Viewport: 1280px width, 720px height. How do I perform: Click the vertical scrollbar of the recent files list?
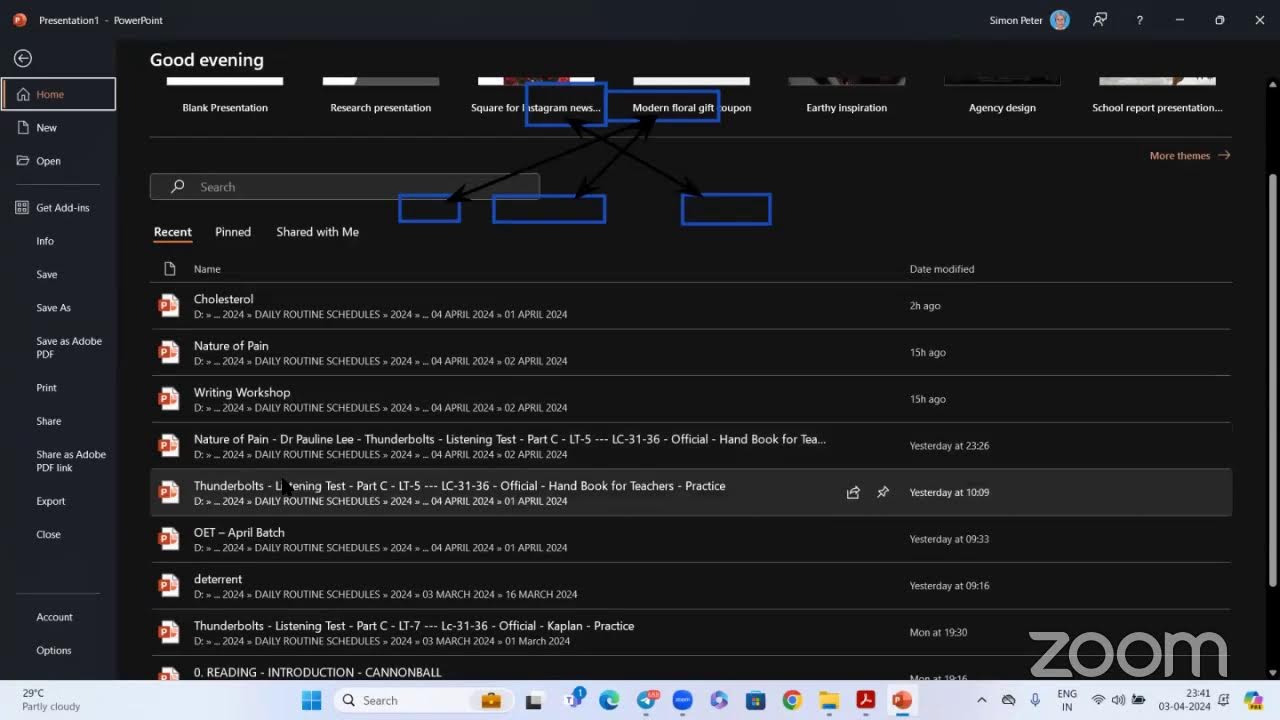1272,380
